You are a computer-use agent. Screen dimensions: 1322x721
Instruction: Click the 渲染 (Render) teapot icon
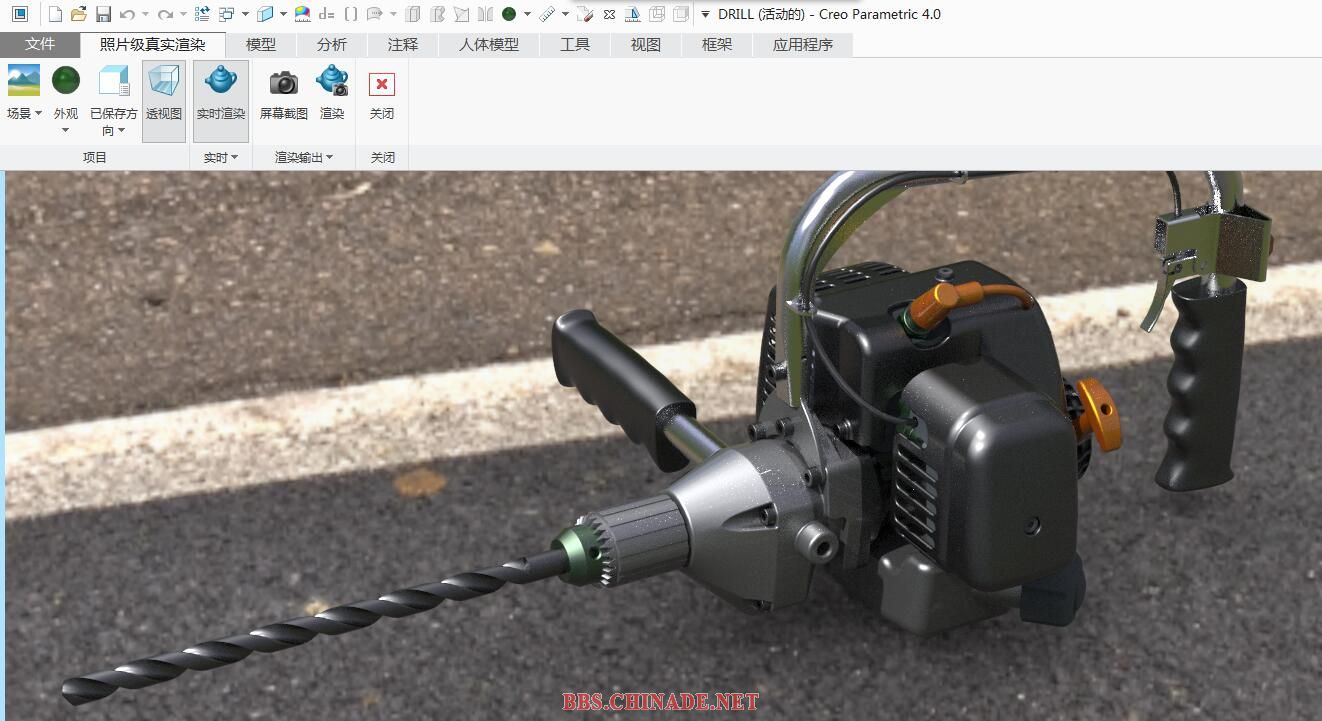(x=332, y=81)
